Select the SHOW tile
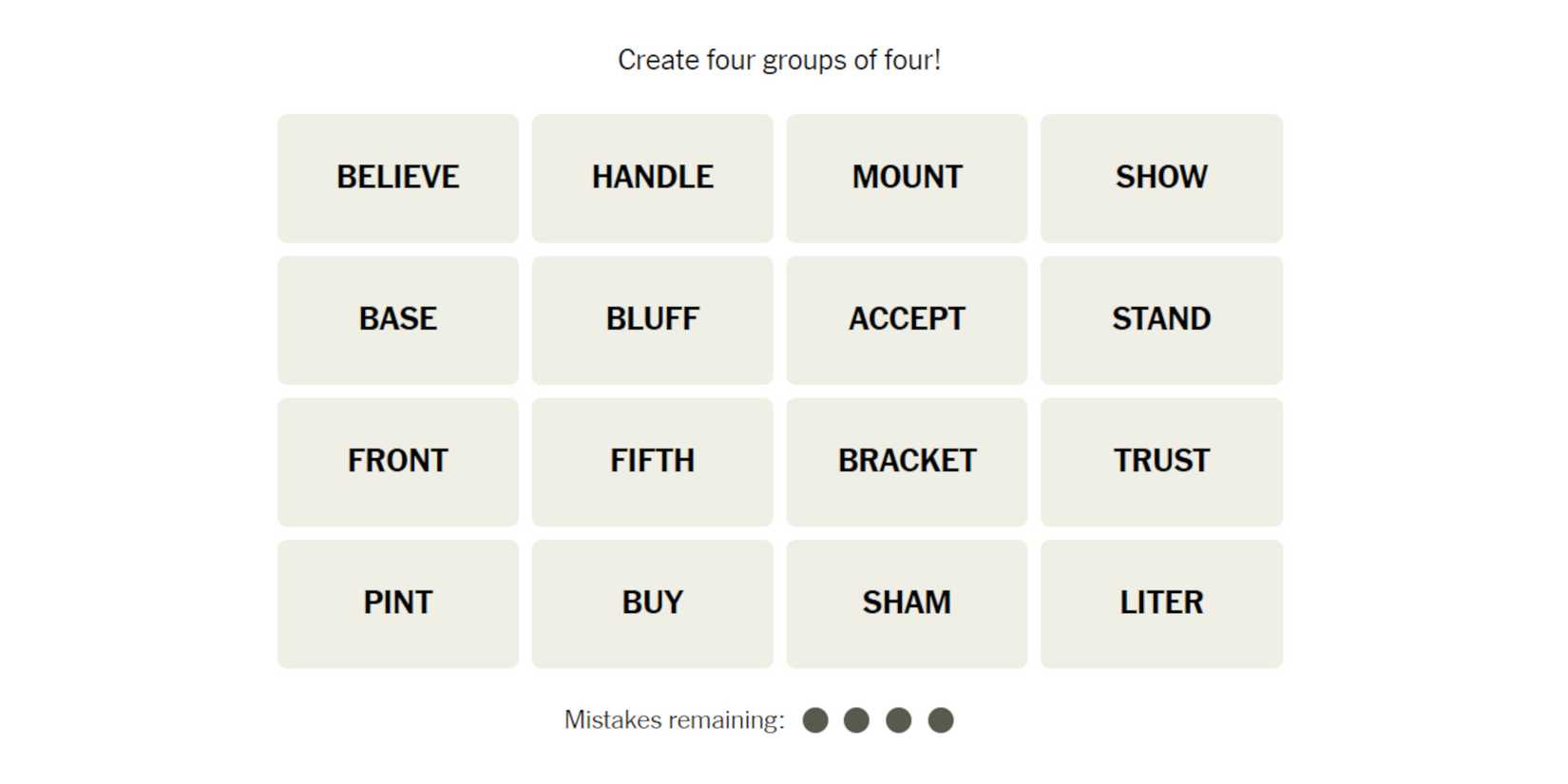 pos(1161,178)
